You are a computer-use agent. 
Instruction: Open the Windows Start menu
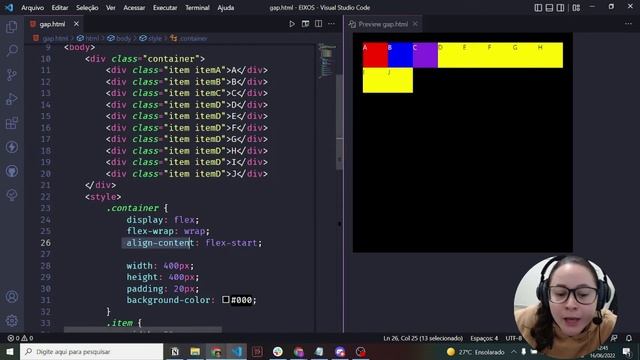point(10,351)
